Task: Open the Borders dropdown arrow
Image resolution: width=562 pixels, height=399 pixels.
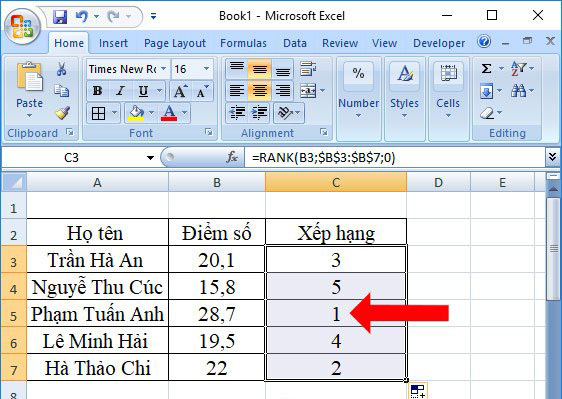Action: (x=114, y=113)
